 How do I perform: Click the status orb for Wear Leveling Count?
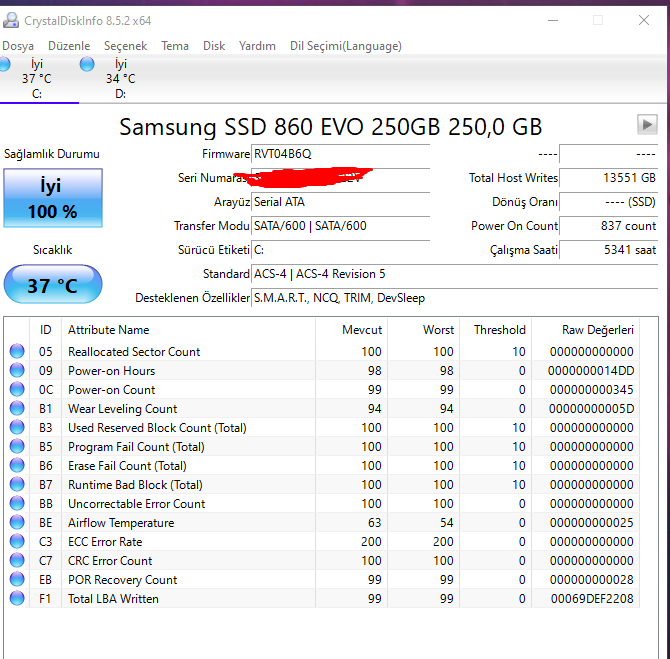click(x=17, y=409)
